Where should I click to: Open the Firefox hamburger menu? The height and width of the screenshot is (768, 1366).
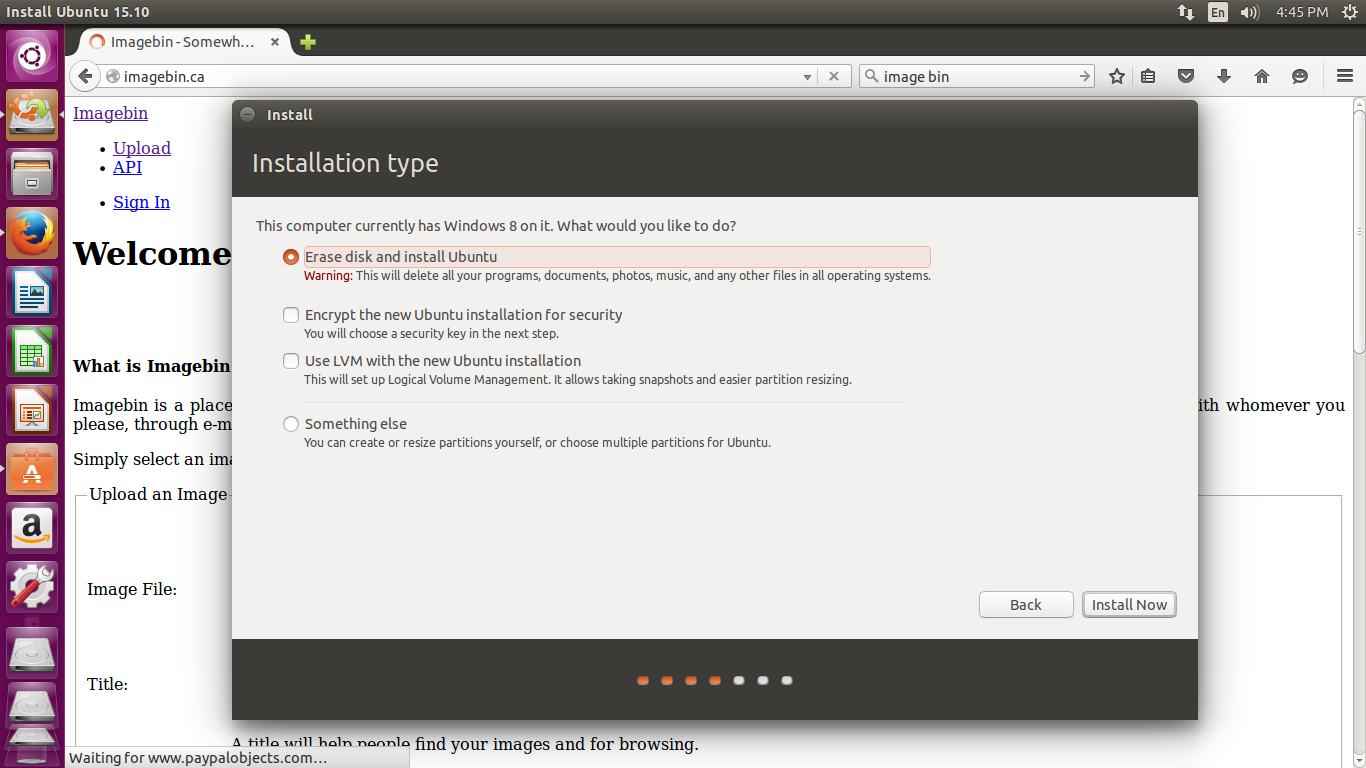(1345, 76)
